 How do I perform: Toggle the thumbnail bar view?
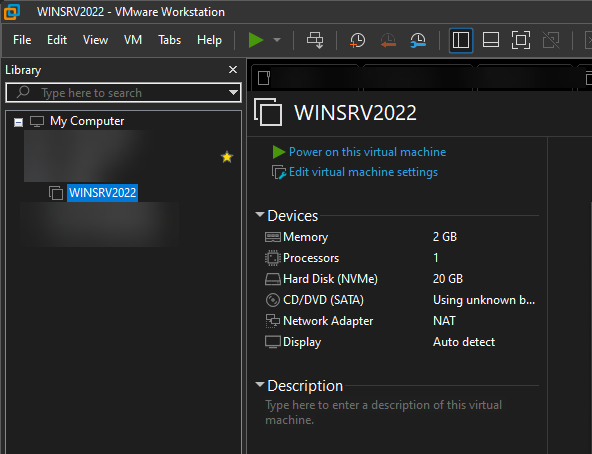(x=491, y=40)
